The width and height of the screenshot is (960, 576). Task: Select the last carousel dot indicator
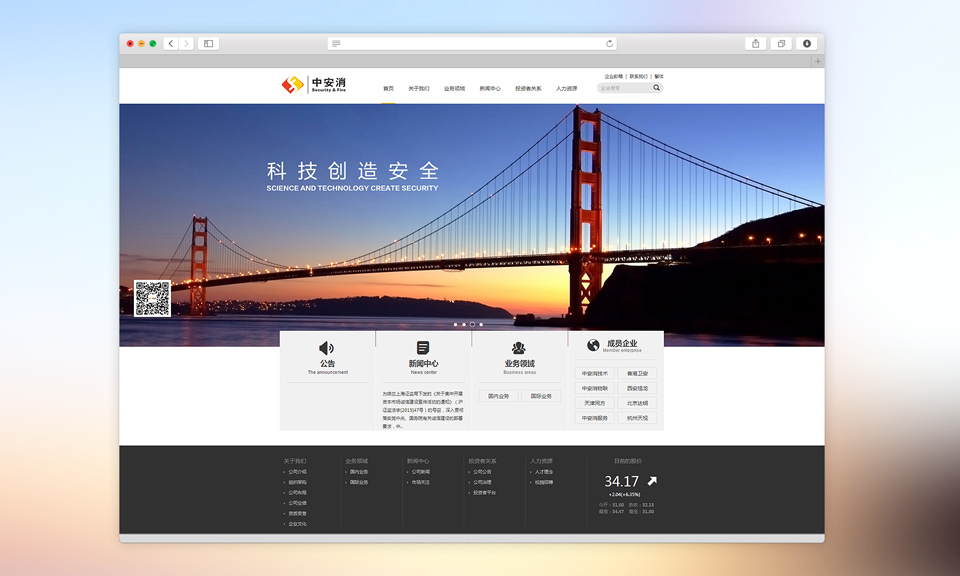pos(481,325)
